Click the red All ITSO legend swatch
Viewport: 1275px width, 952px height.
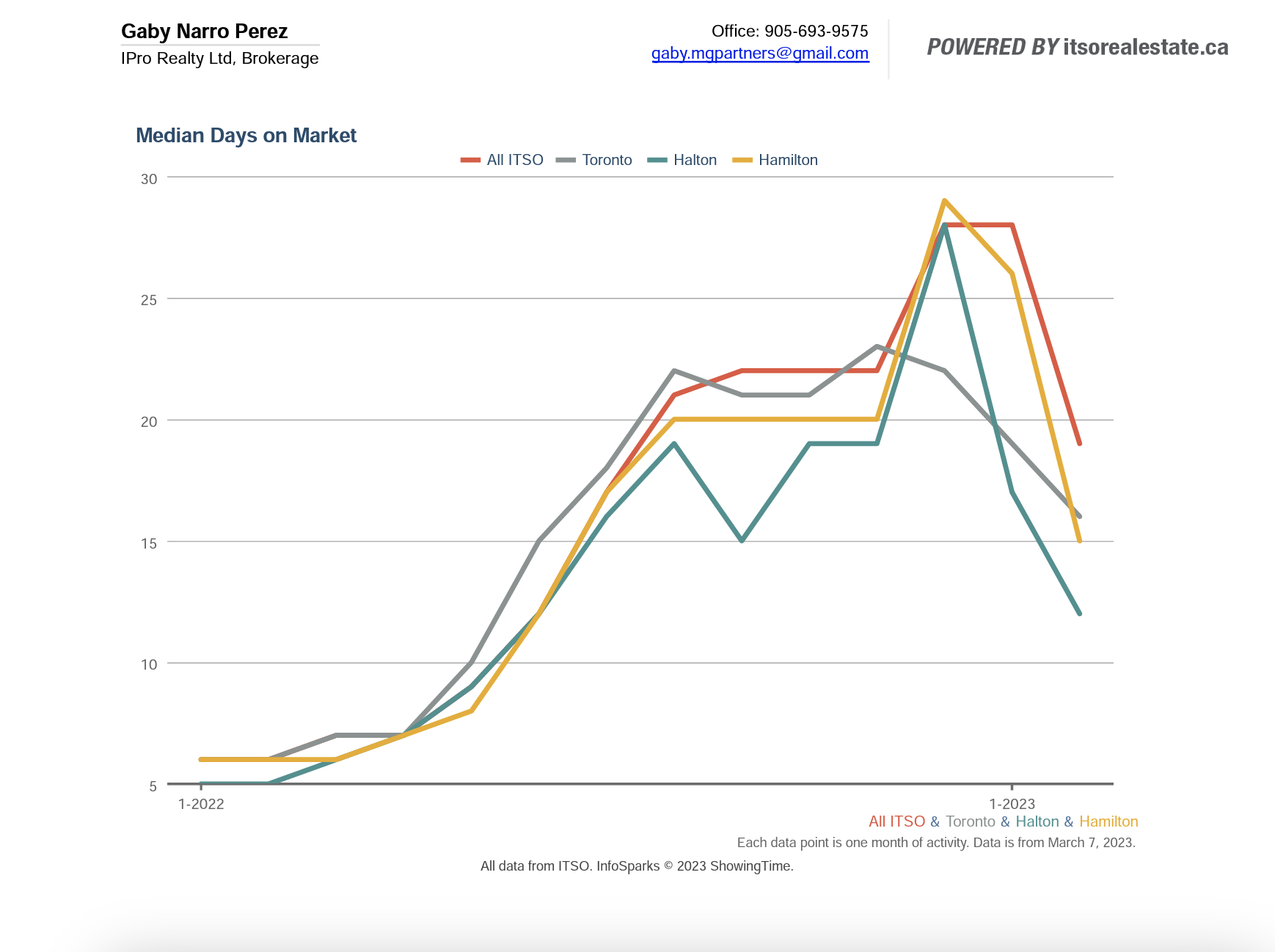470,160
